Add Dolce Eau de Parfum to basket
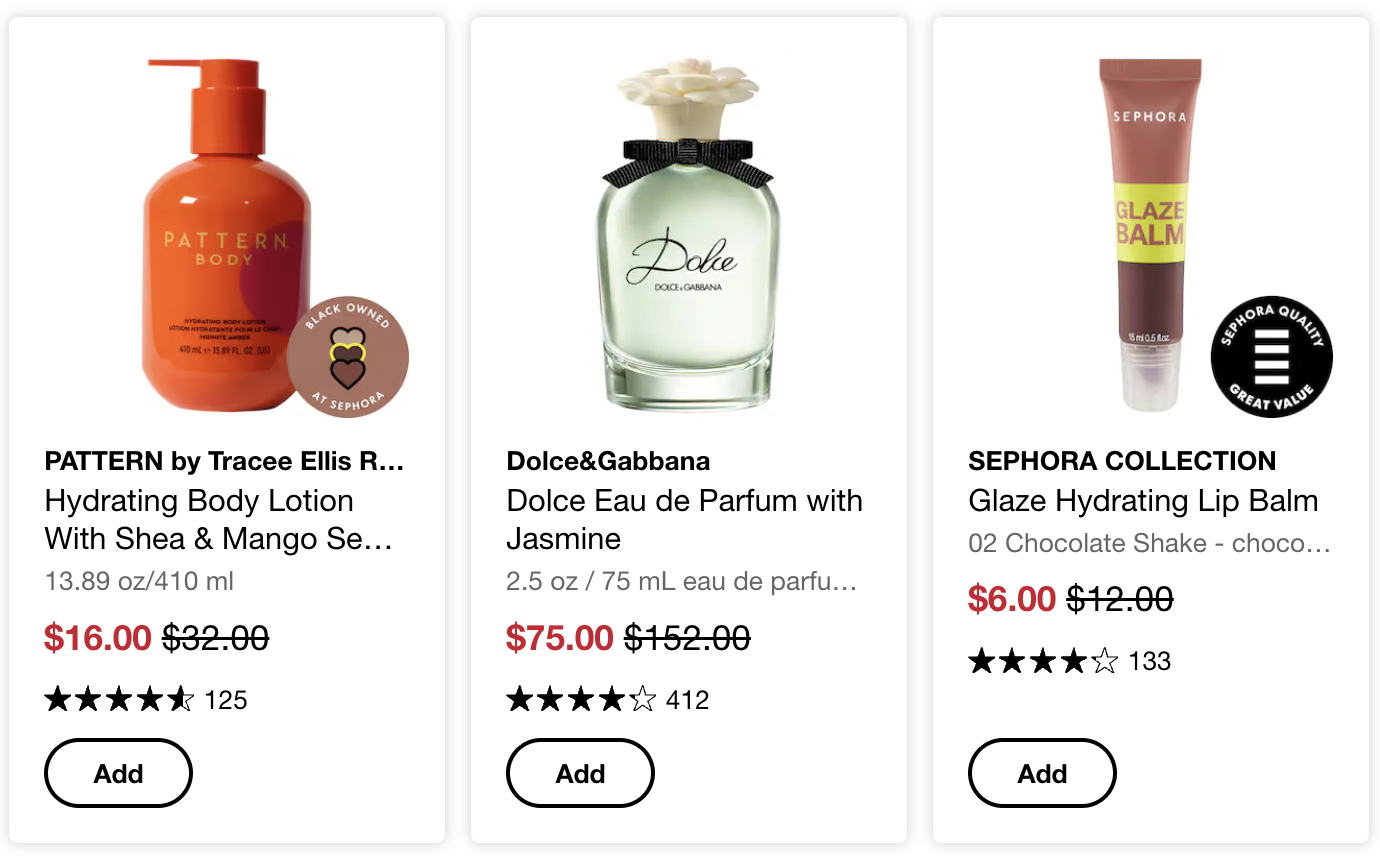This screenshot has height=856, width=1380. (x=580, y=773)
